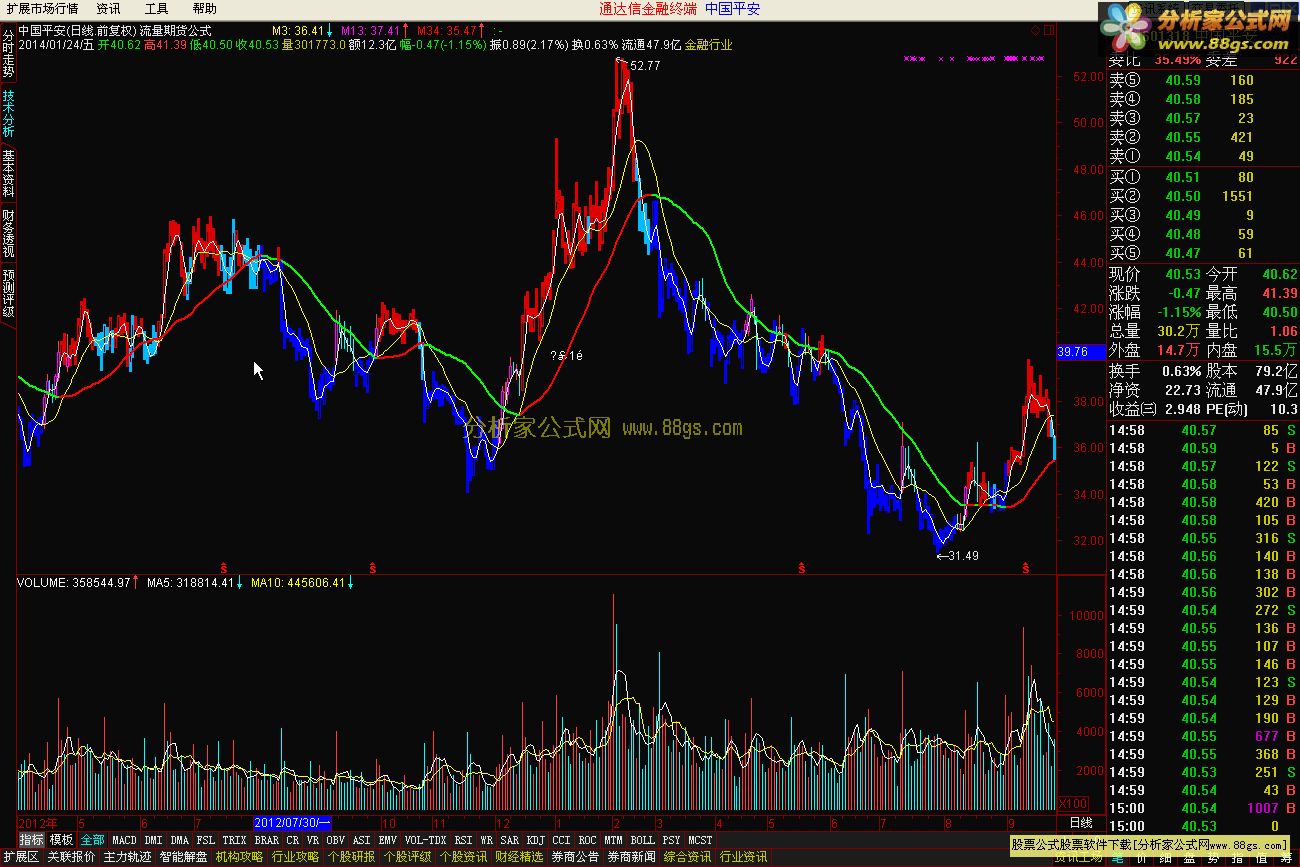Open the 工具 menu
The image size is (1300, 867).
click(x=156, y=8)
